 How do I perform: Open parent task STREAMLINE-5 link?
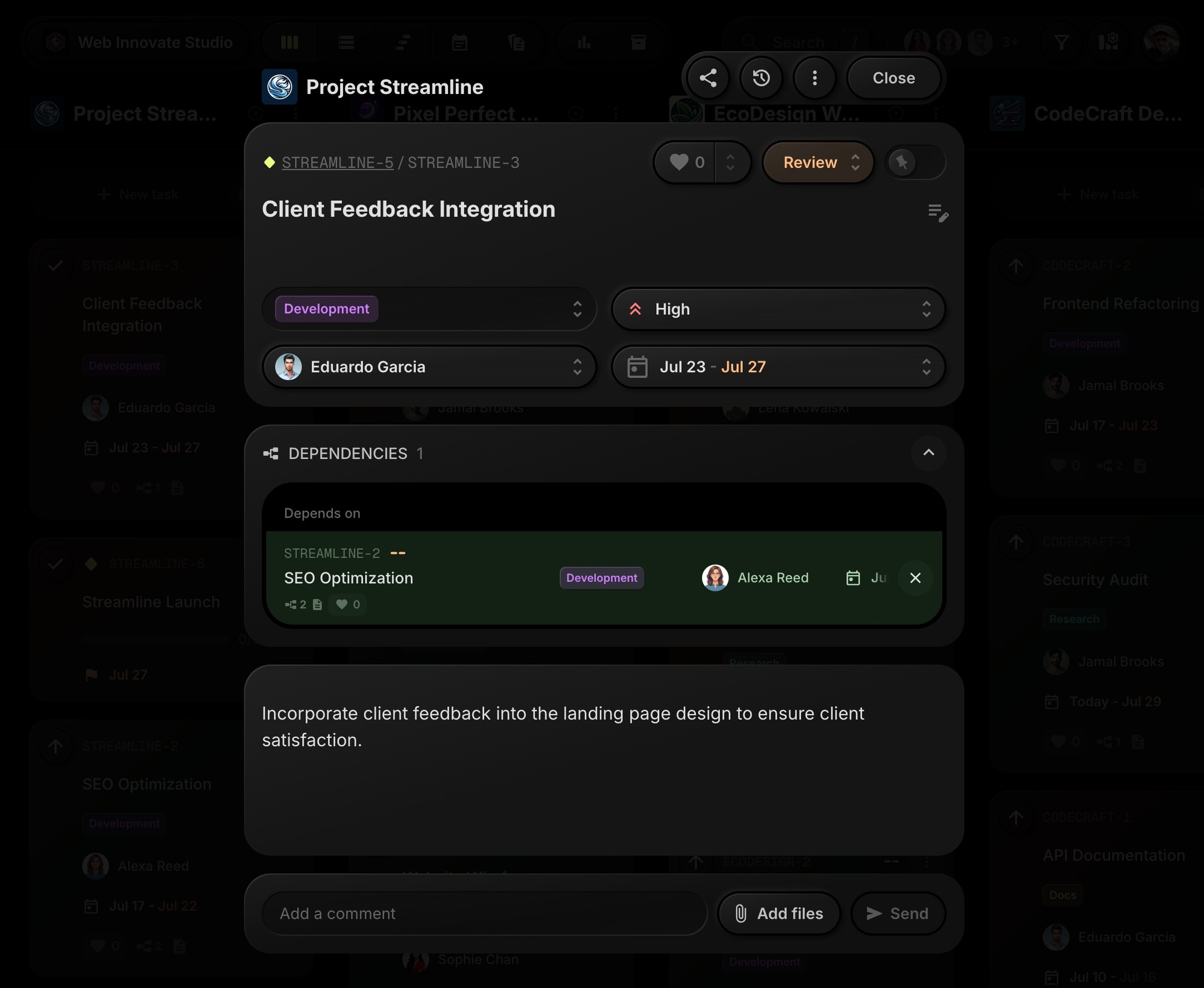(x=338, y=162)
